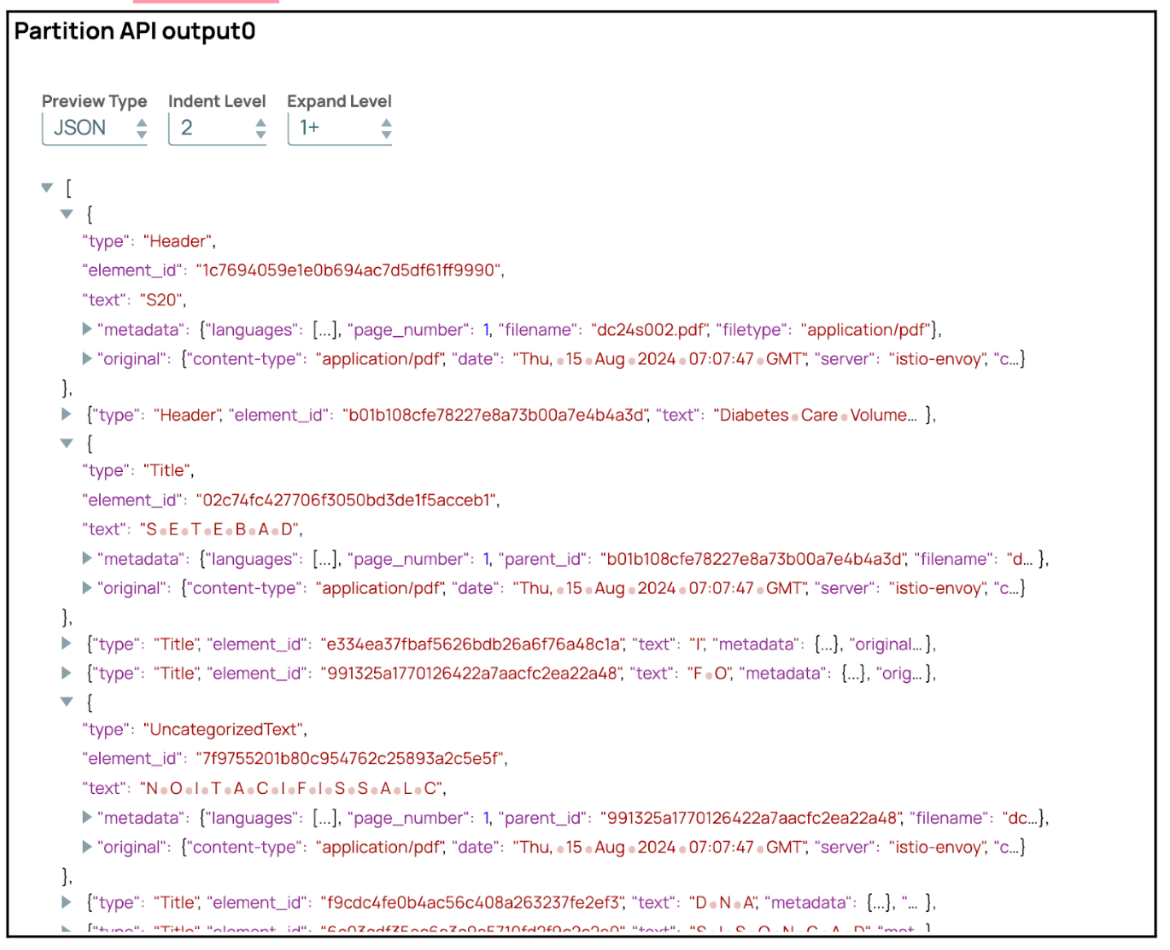Screen dimensions: 1170x950
Task: Increase the Indent Level value
Action: (x=260, y=122)
